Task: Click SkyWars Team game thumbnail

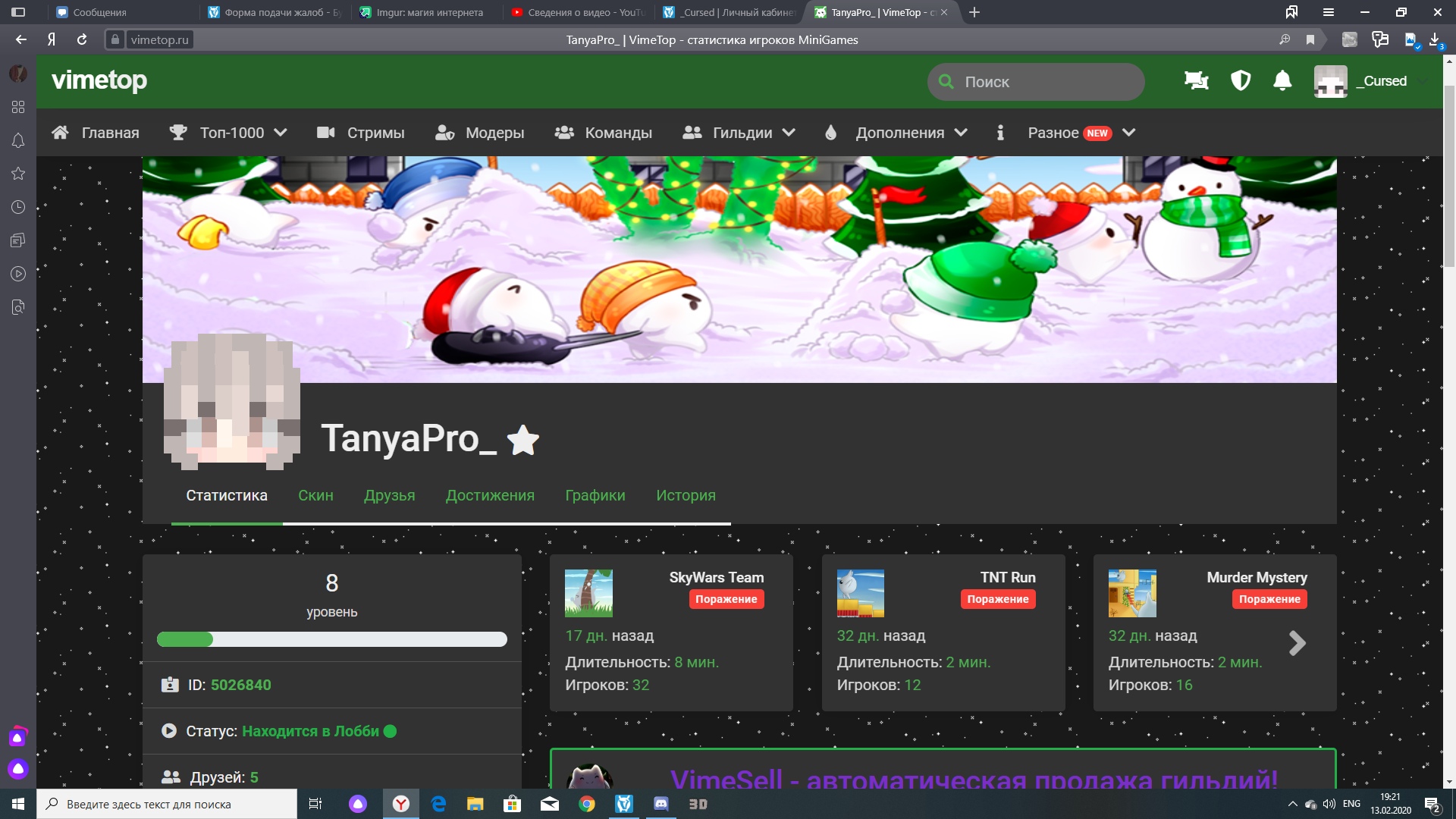Action: pos(588,593)
